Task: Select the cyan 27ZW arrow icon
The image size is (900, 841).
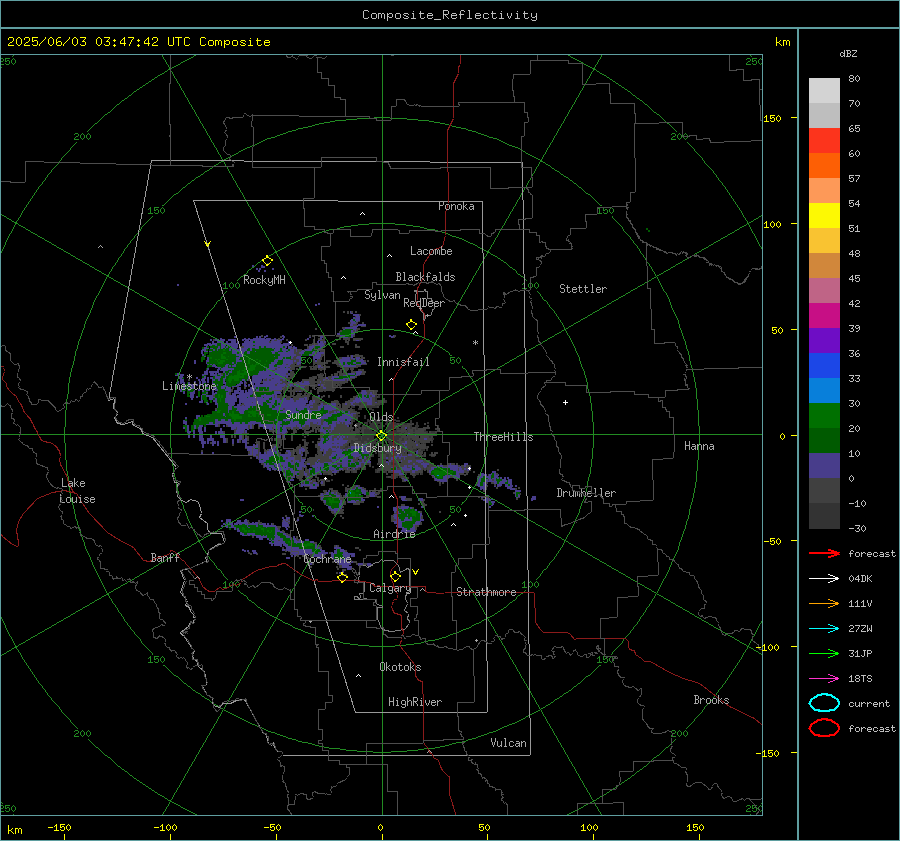Action: [824, 629]
